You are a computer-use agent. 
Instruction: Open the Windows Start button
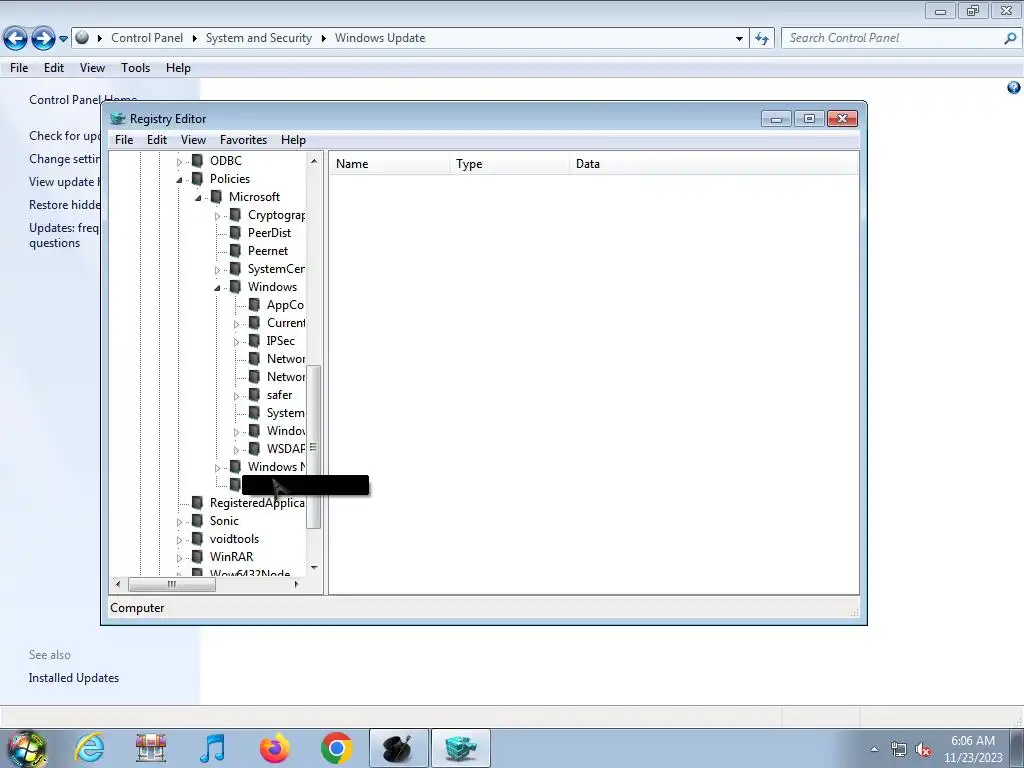pyautogui.click(x=26, y=748)
